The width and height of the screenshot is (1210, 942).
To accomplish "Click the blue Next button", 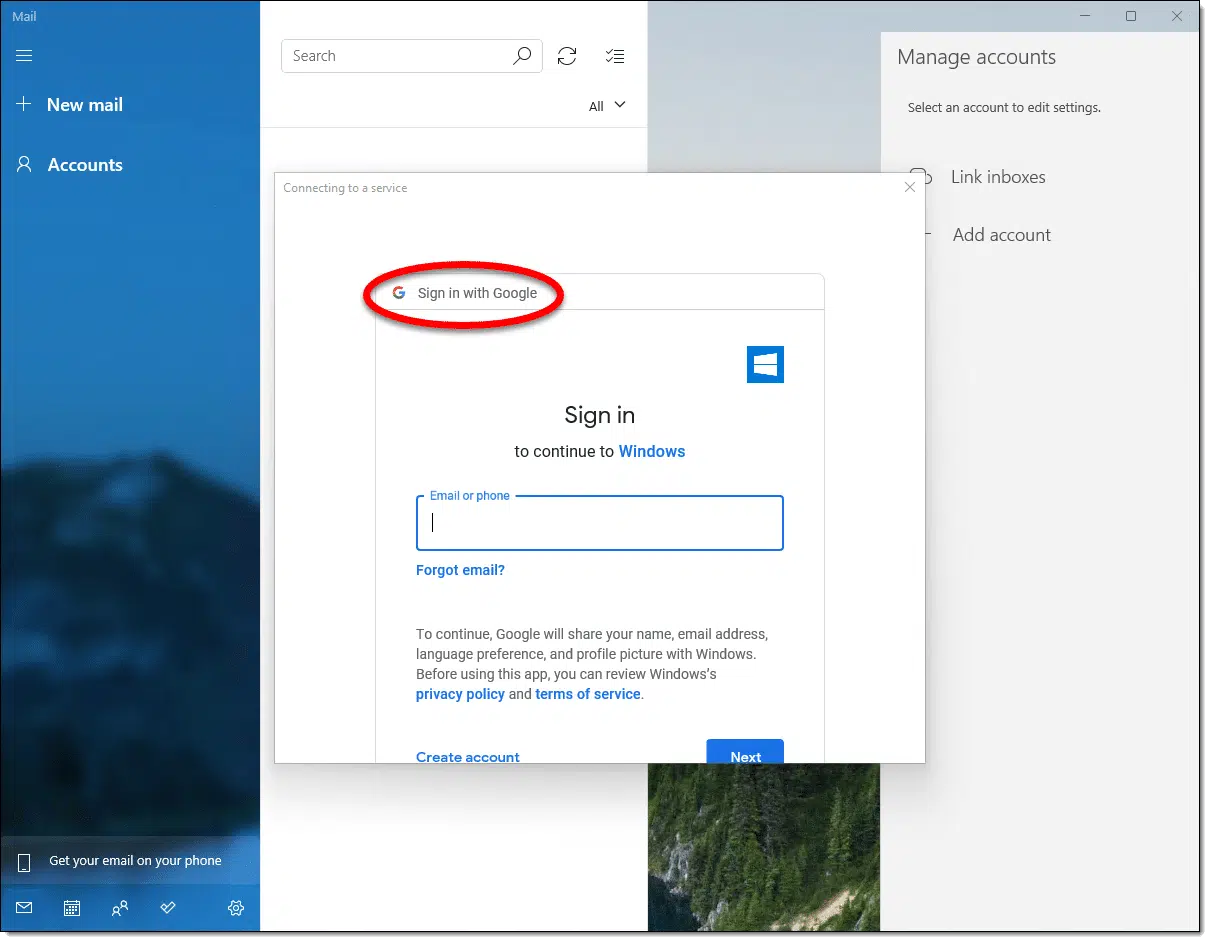I will pyautogui.click(x=745, y=752).
